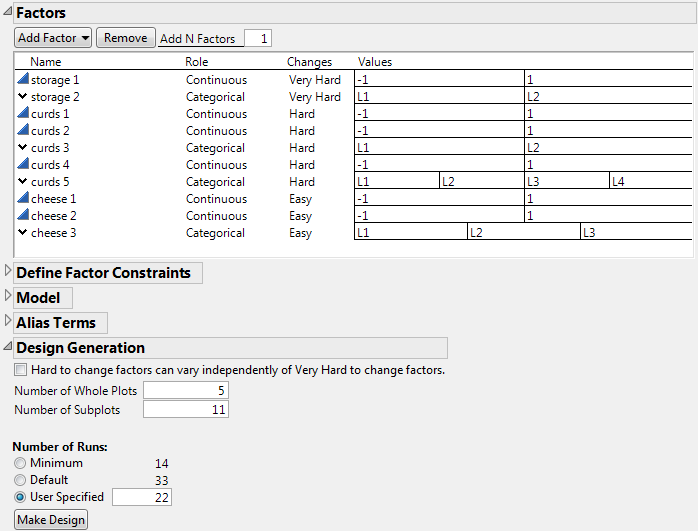The image size is (698, 531).
Task: Click the Role cell for cheese 2
Action: coord(216,216)
